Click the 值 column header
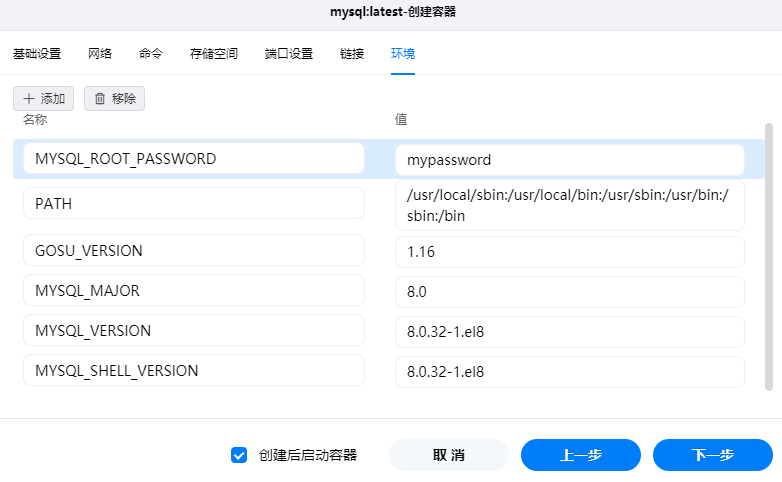This screenshot has width=782, height=482. pos(401,119)
